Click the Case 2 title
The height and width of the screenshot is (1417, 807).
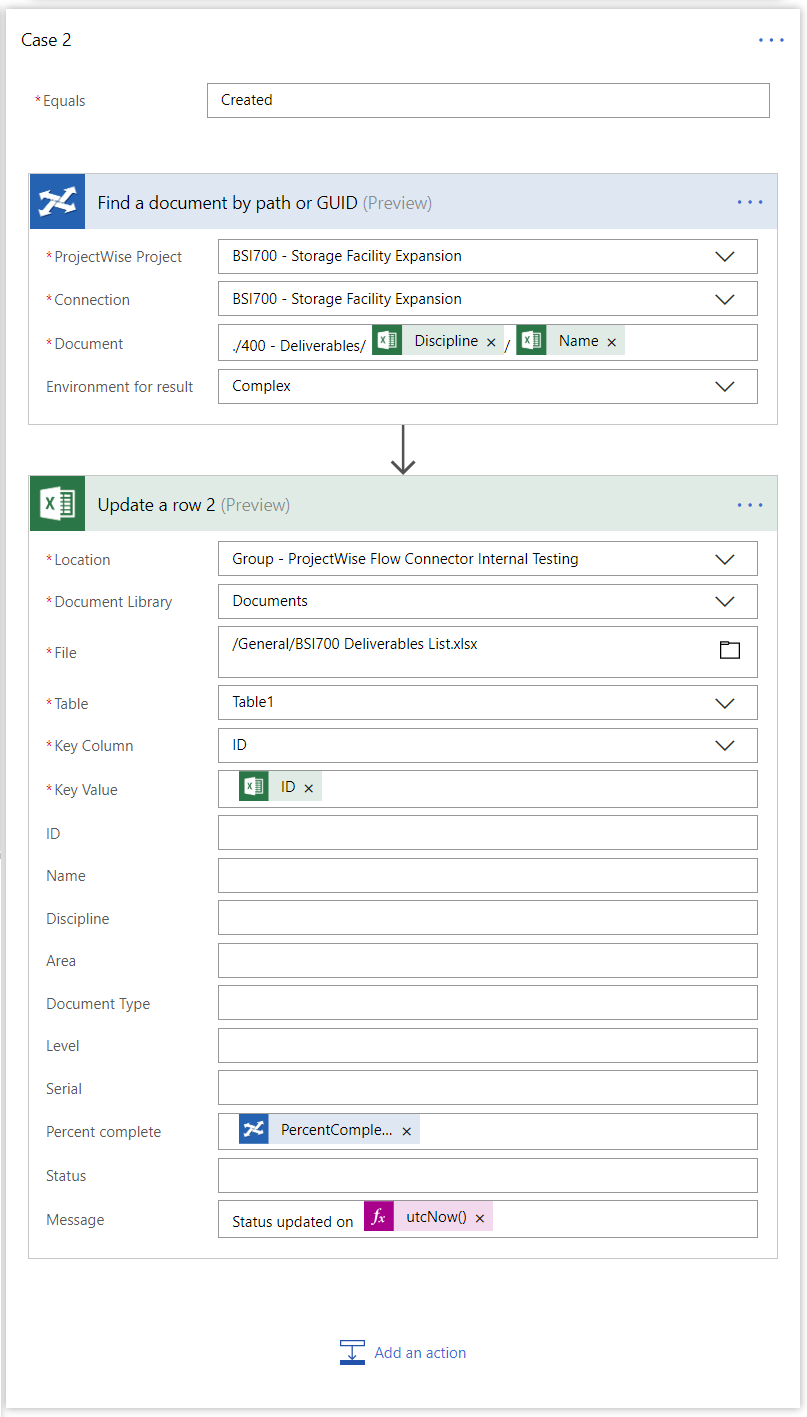click(x=46, y=40)
